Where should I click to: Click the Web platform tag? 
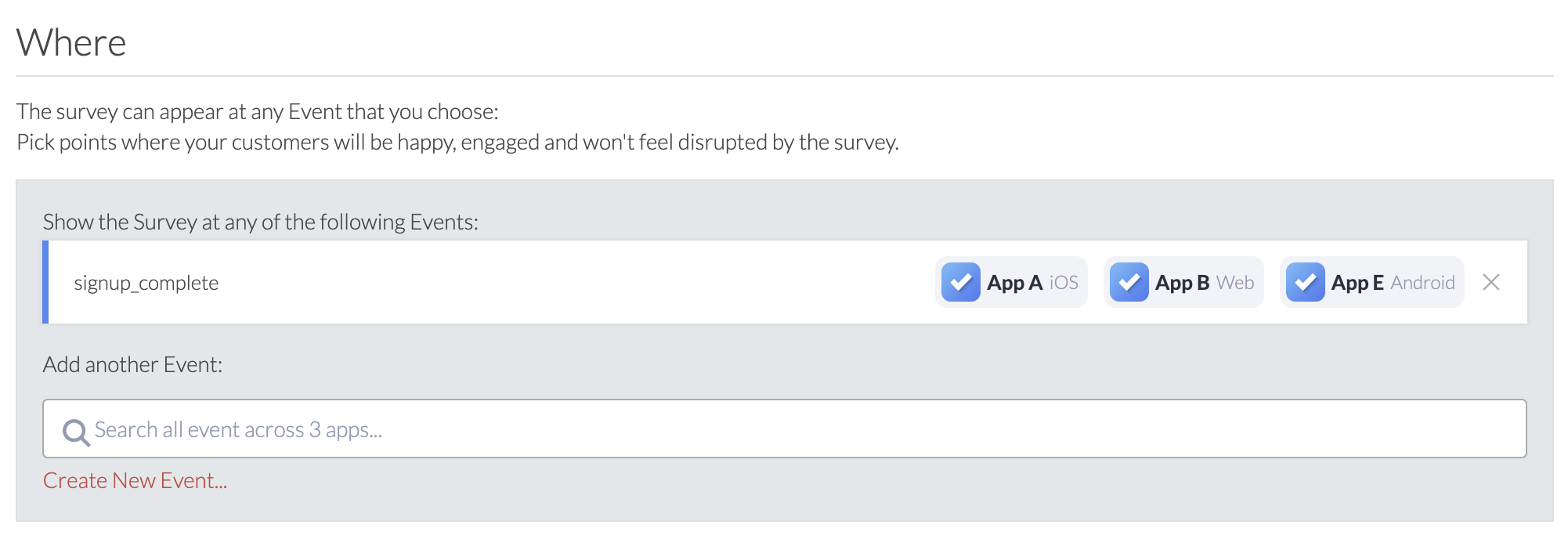click(x=1235, y=283)
